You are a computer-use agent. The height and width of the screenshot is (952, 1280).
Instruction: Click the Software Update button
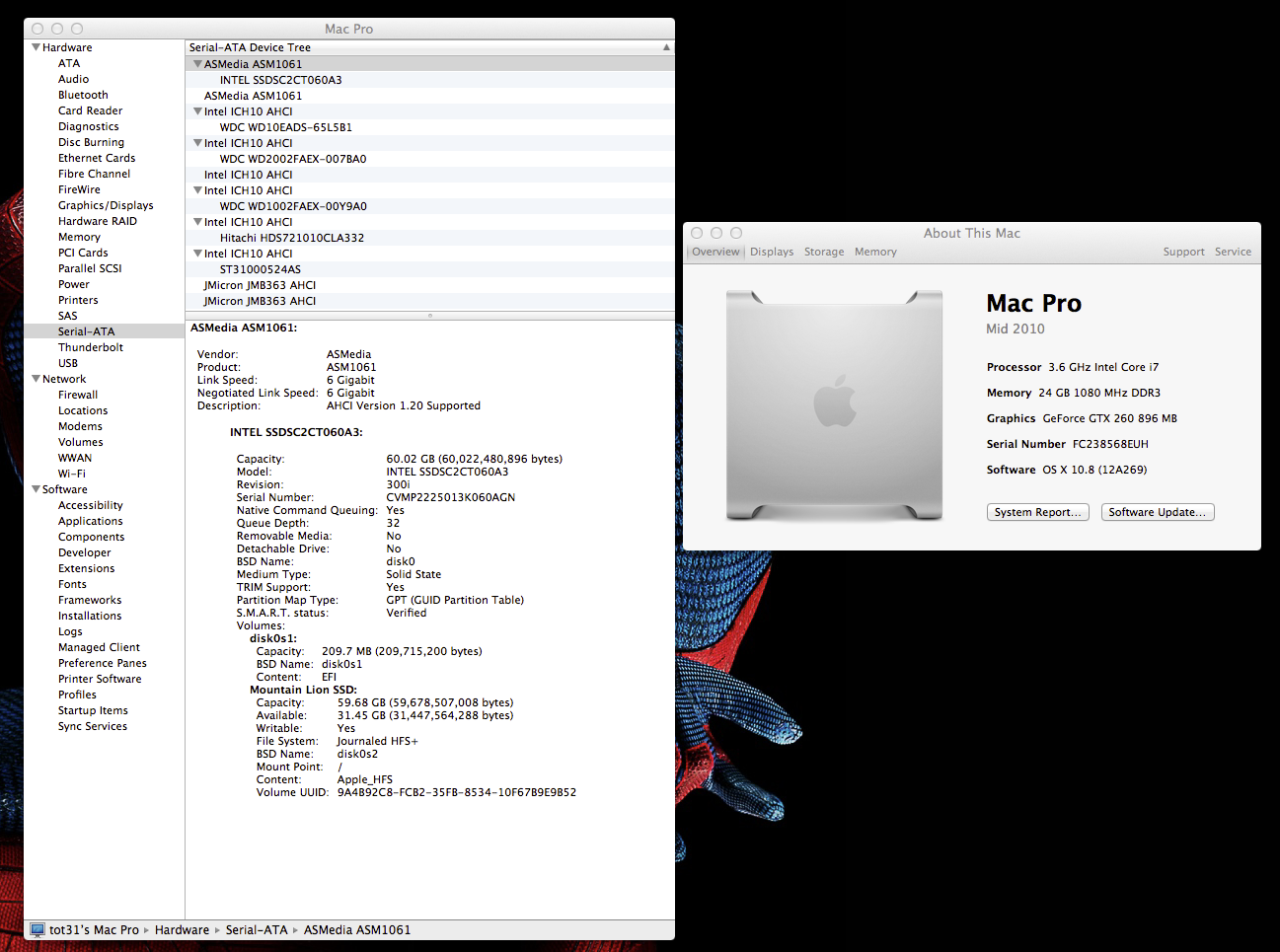click(1158, 512)
